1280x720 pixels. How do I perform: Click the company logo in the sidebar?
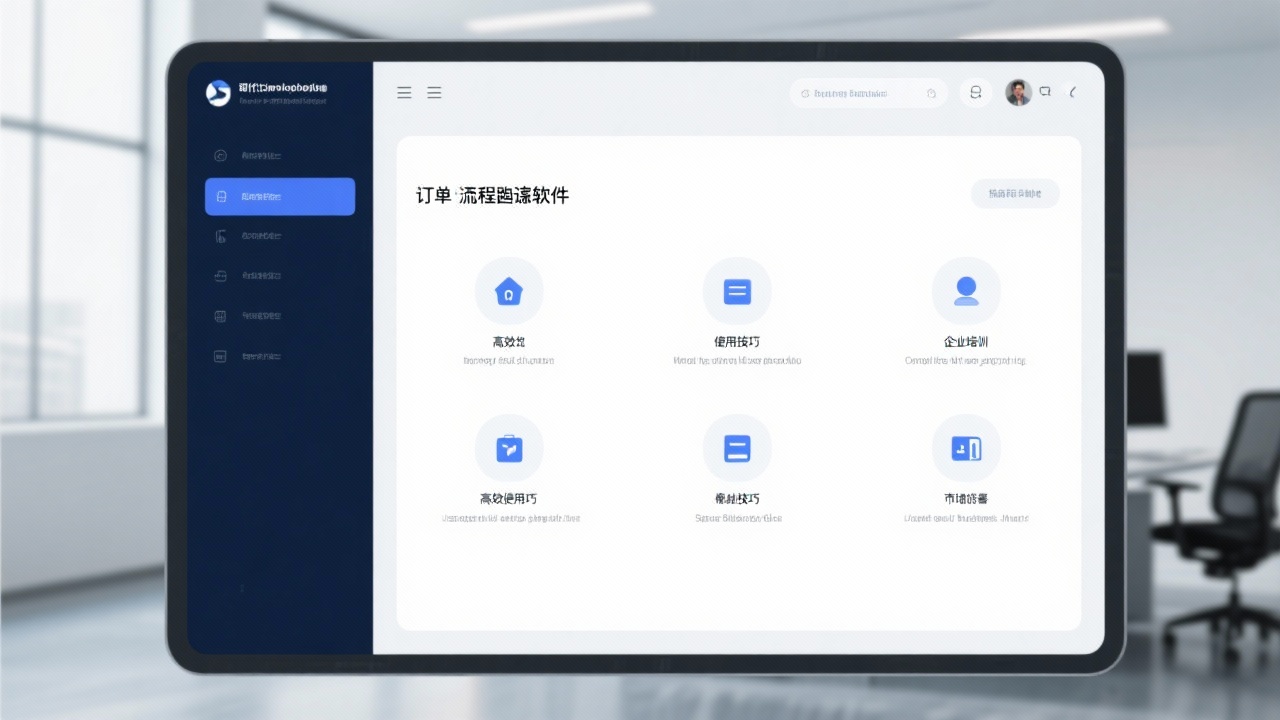[219, 91]
